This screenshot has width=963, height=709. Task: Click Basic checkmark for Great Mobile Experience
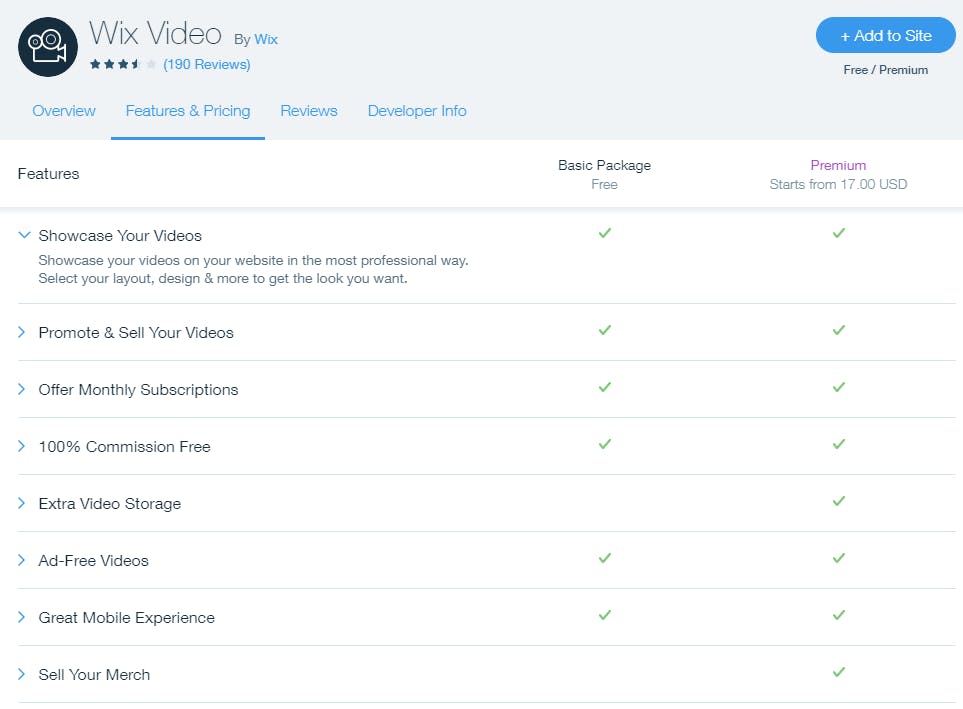tap(605, 614)
